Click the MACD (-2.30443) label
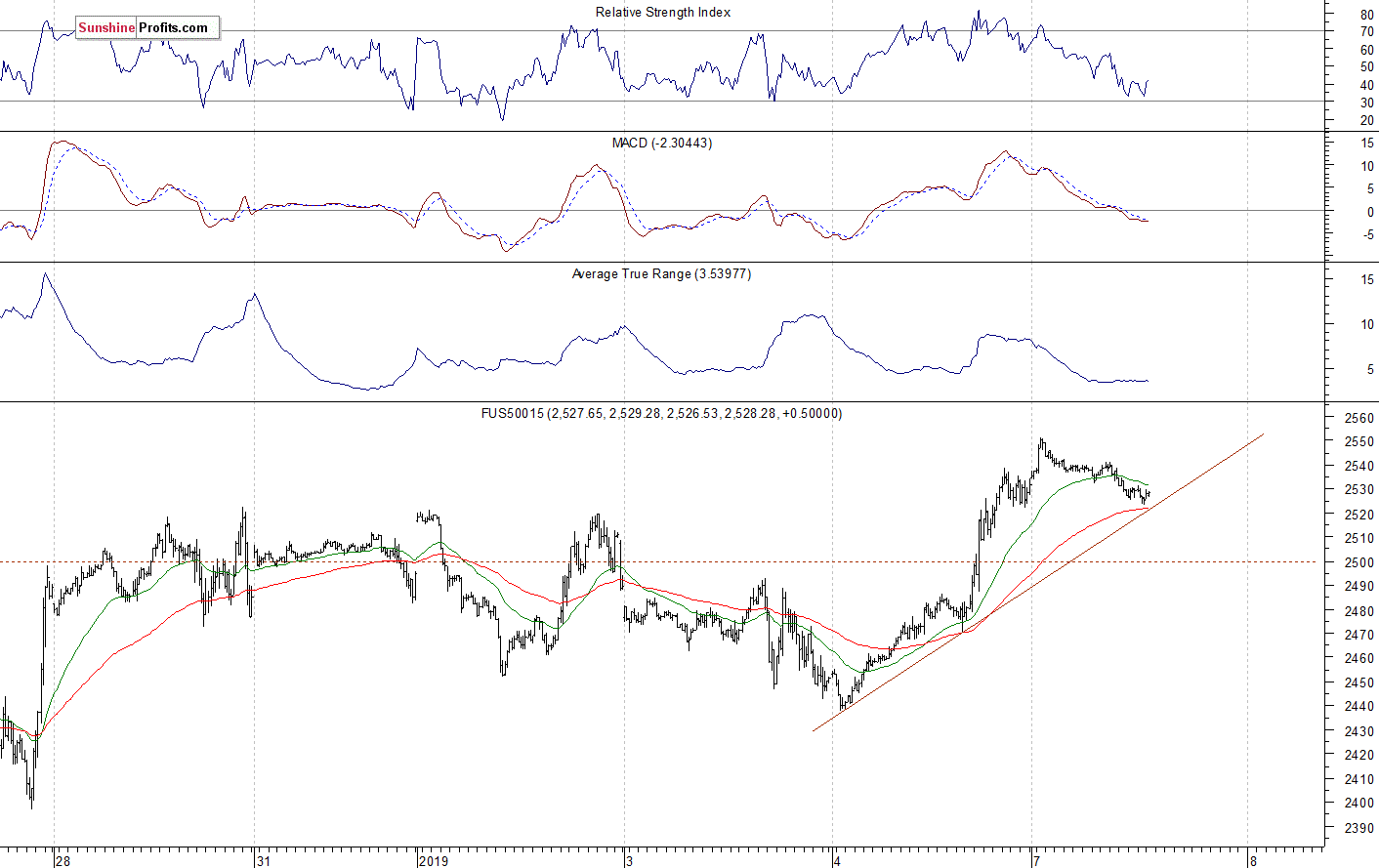This screenshot has height=868, width=1379. (x=662, y=144)
